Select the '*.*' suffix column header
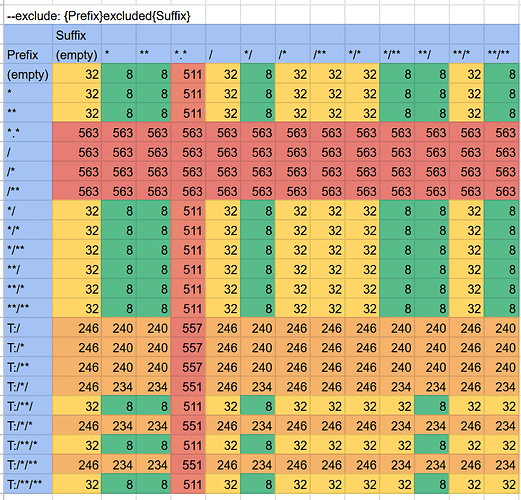Image resolution: width=521 pixels, height=500 pixels. click(188, 54)
